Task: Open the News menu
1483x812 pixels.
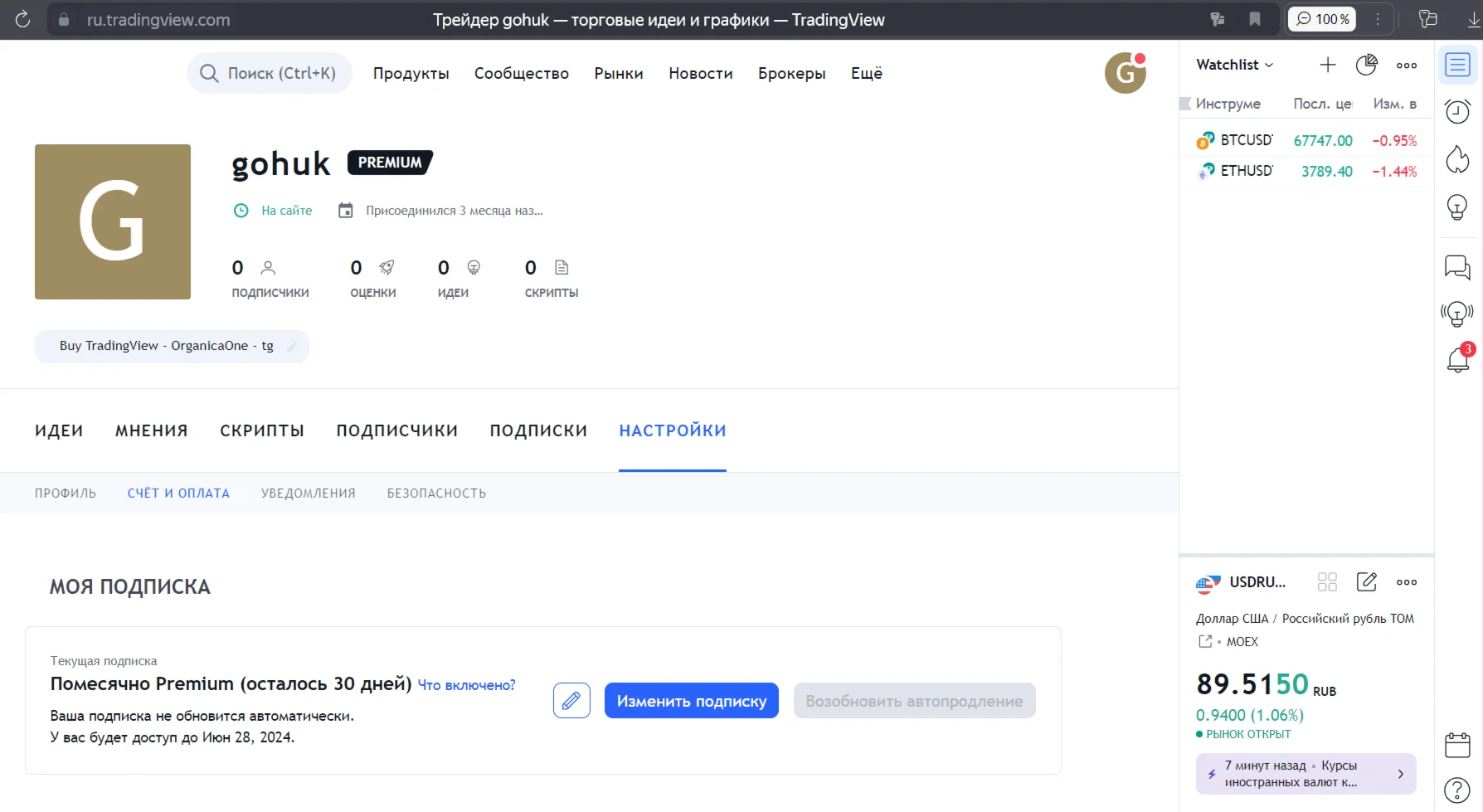Action: tap(701, 73)
